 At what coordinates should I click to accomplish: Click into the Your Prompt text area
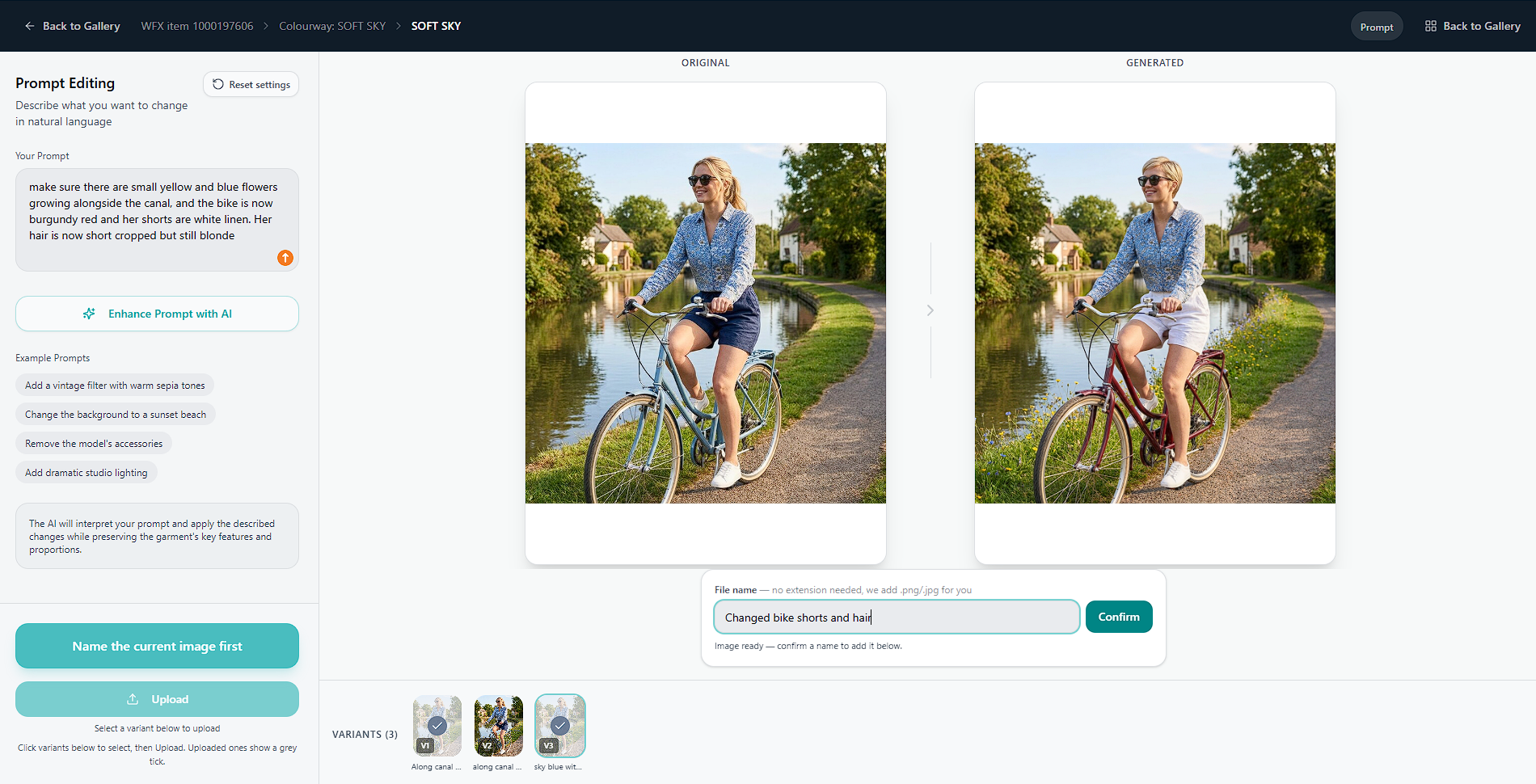click(157, 220)
